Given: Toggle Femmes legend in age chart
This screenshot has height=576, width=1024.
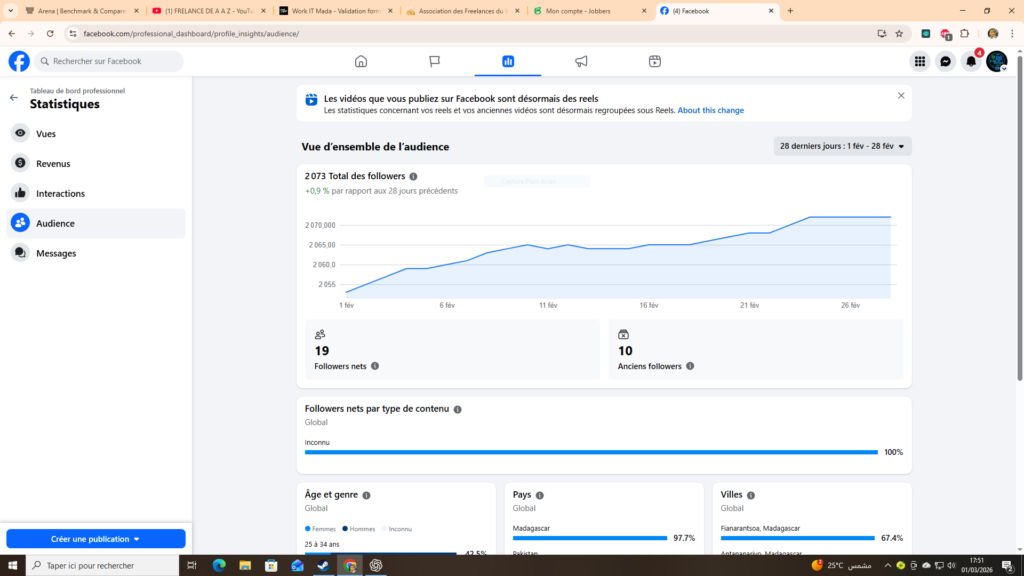Looking at the screenshot, I should 320,529.
